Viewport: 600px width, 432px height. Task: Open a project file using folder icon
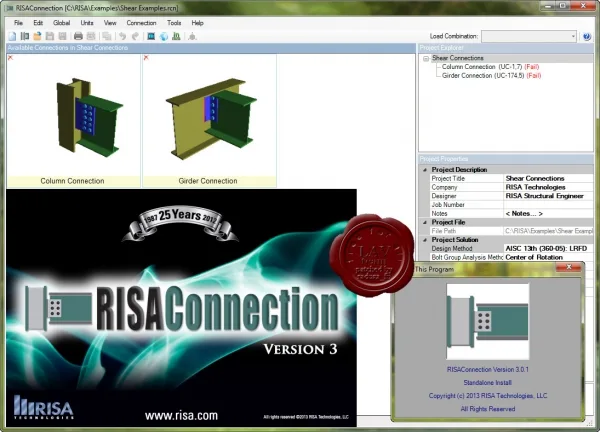[x=37, y=36]
